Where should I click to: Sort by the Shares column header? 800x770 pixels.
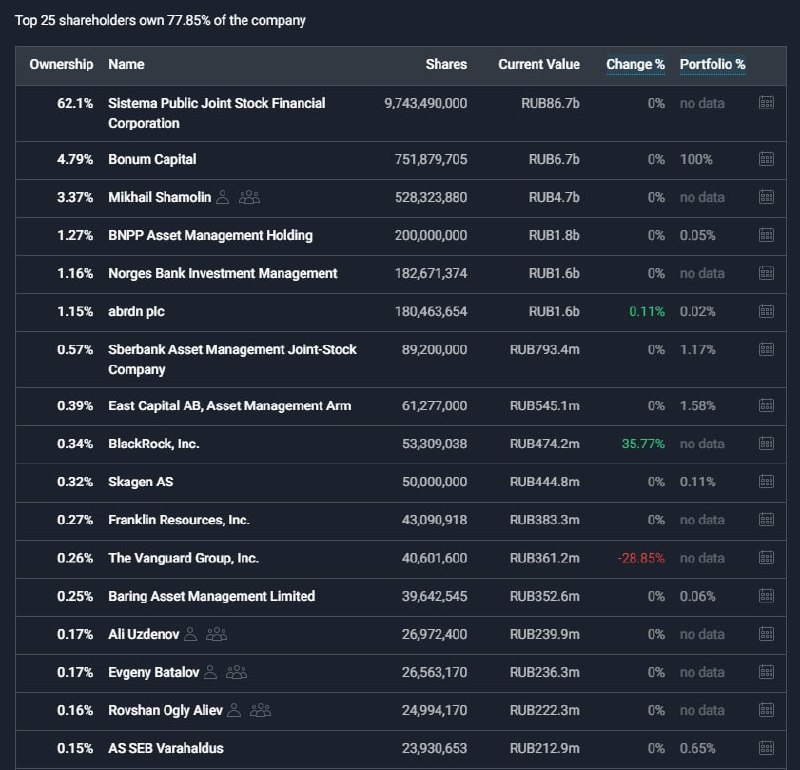pos(446,64)
